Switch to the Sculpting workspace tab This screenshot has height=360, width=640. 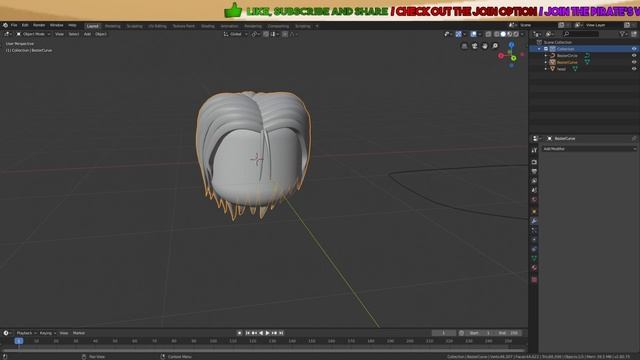(134, 26)
